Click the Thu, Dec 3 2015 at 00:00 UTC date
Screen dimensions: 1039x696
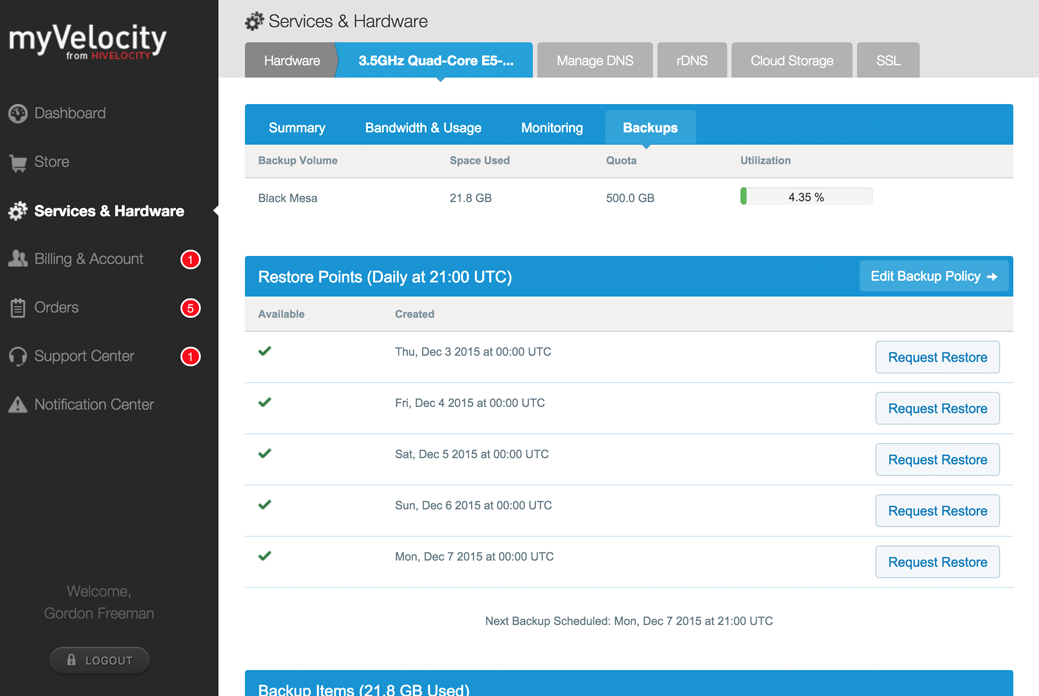473,352
